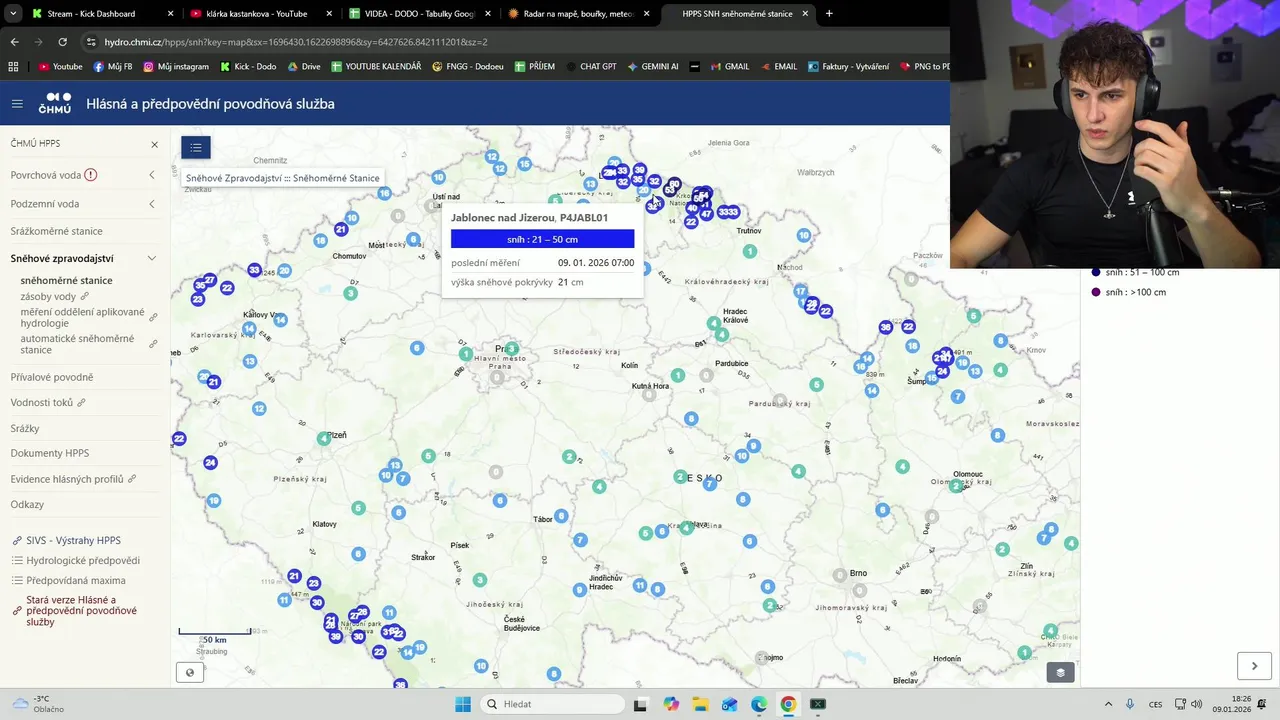The width and height of the screenshot is (1280, 720).
Task: Click the blue sníh 21 – 50 cm bar in the popup
Action: click(x=542, y=239)
